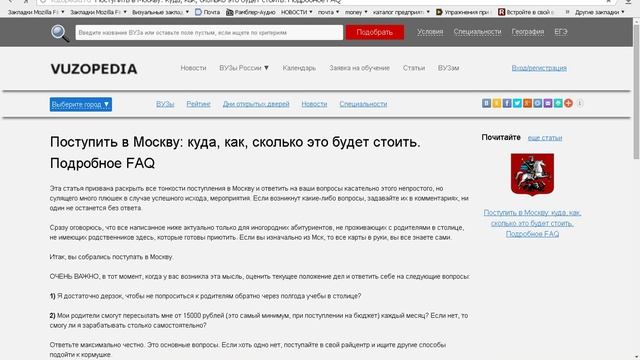Viewport: 640px width, 360px height.
Task: Expand first Закладки Mozilla bookmarks folder
Action: click(36, 12)
